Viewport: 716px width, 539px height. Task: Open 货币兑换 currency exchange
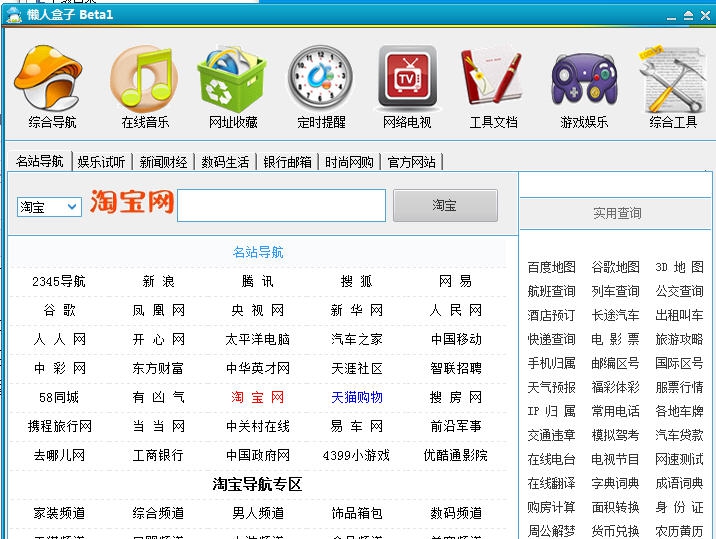615,531
